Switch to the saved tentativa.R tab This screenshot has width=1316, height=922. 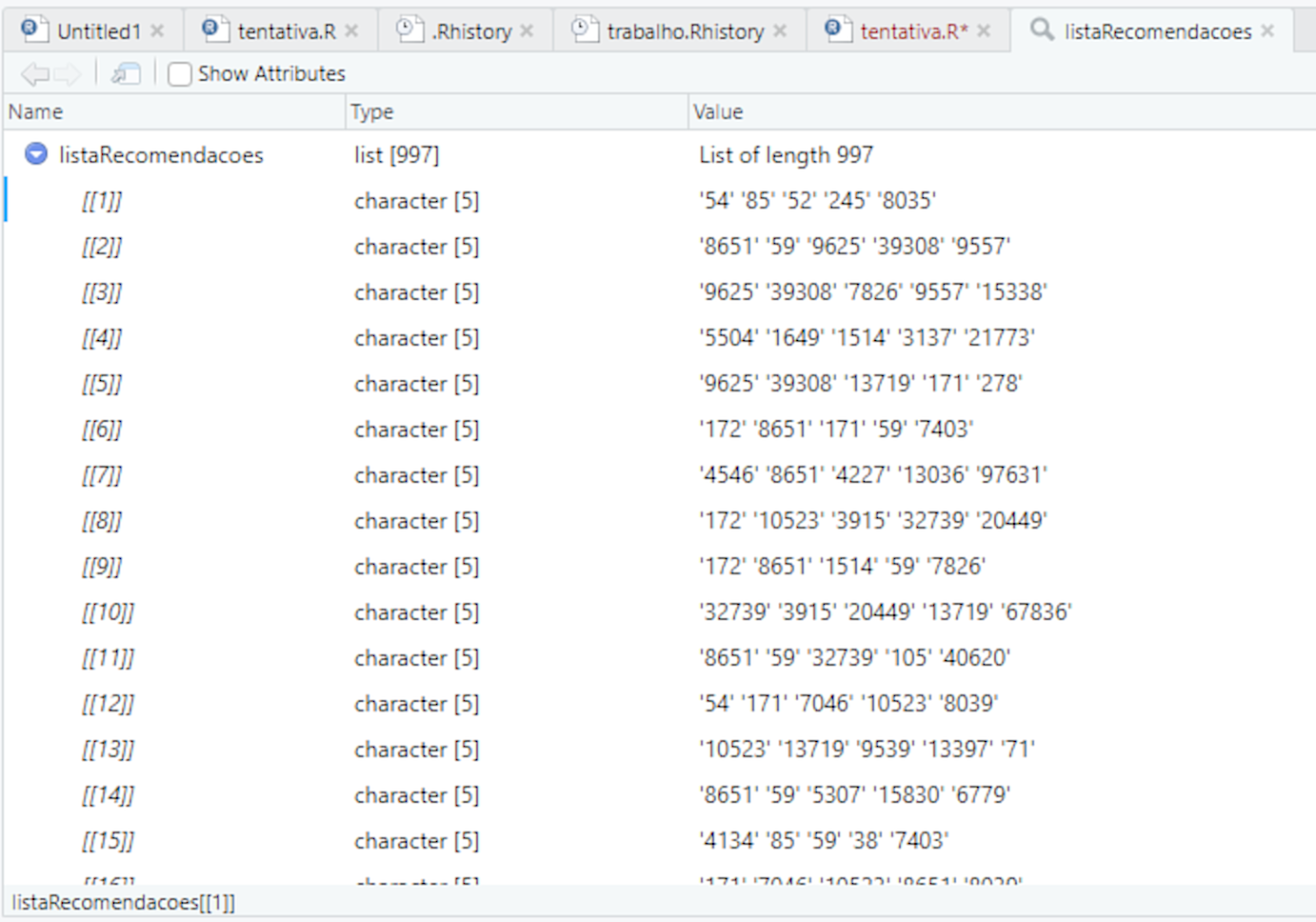point(287,31)
